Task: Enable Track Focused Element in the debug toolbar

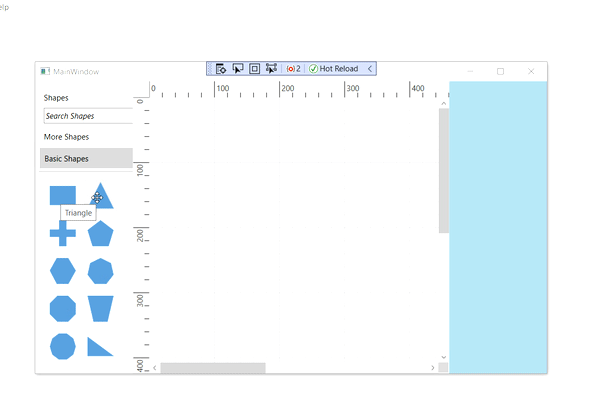Action: click(271, 69)
